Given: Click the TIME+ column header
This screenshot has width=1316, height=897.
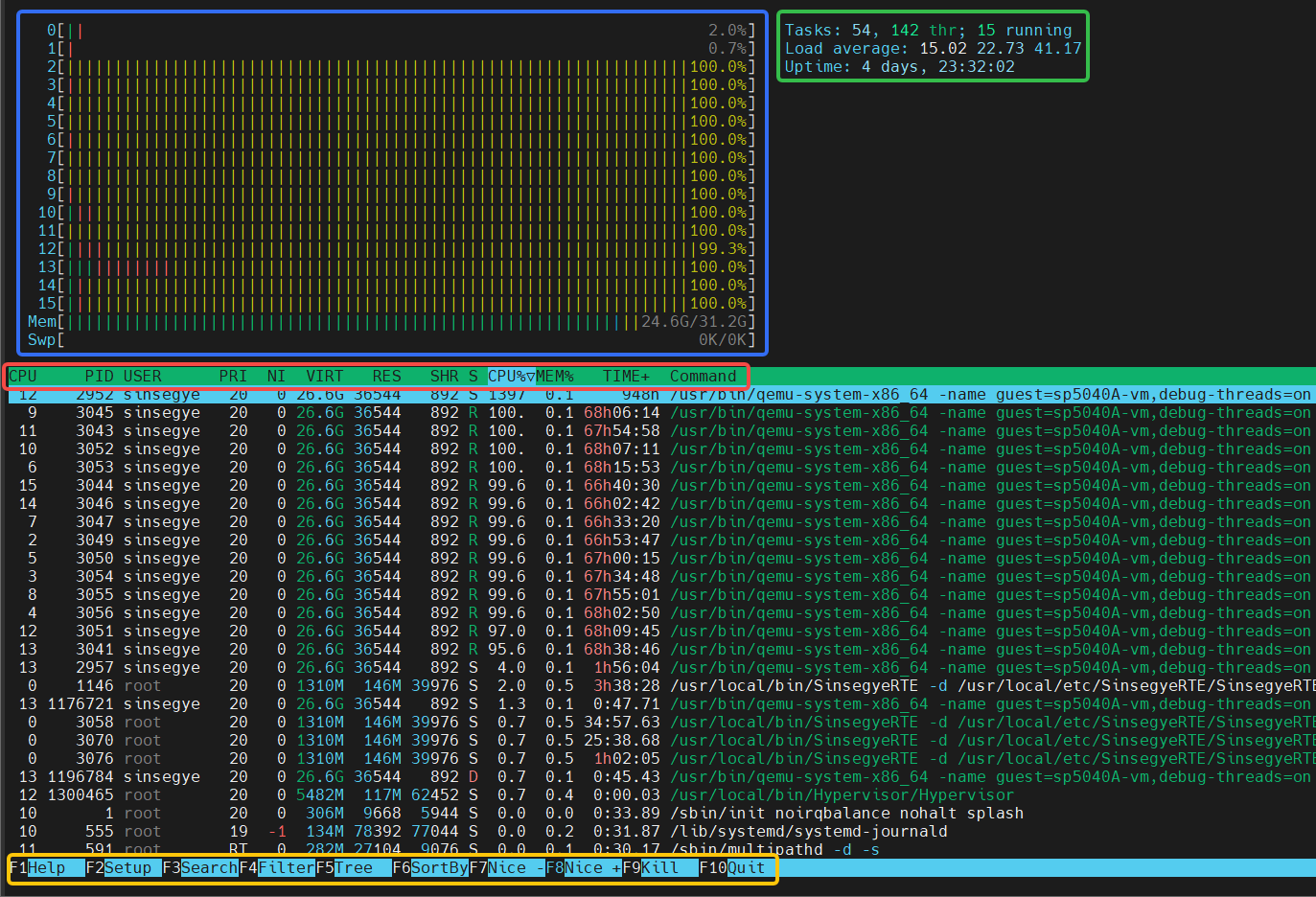Looking at the screenshot, I should click(626, 377).
